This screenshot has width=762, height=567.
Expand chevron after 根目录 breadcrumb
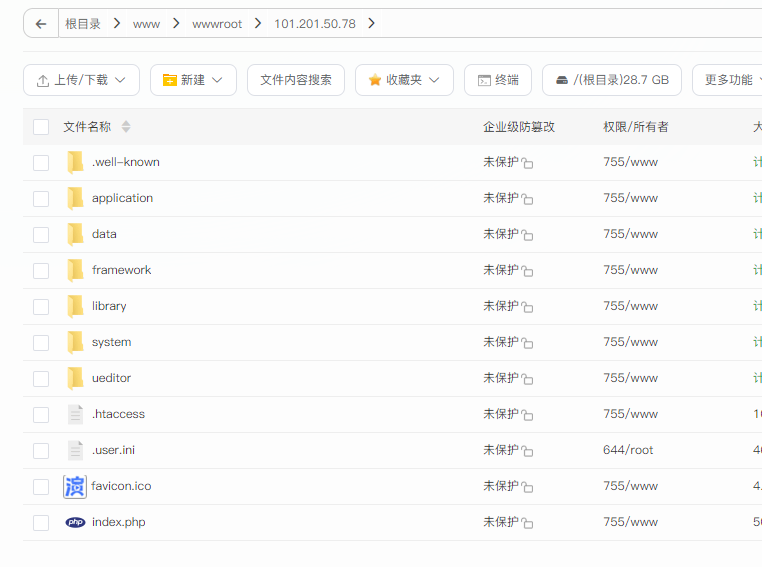point(117,23)
